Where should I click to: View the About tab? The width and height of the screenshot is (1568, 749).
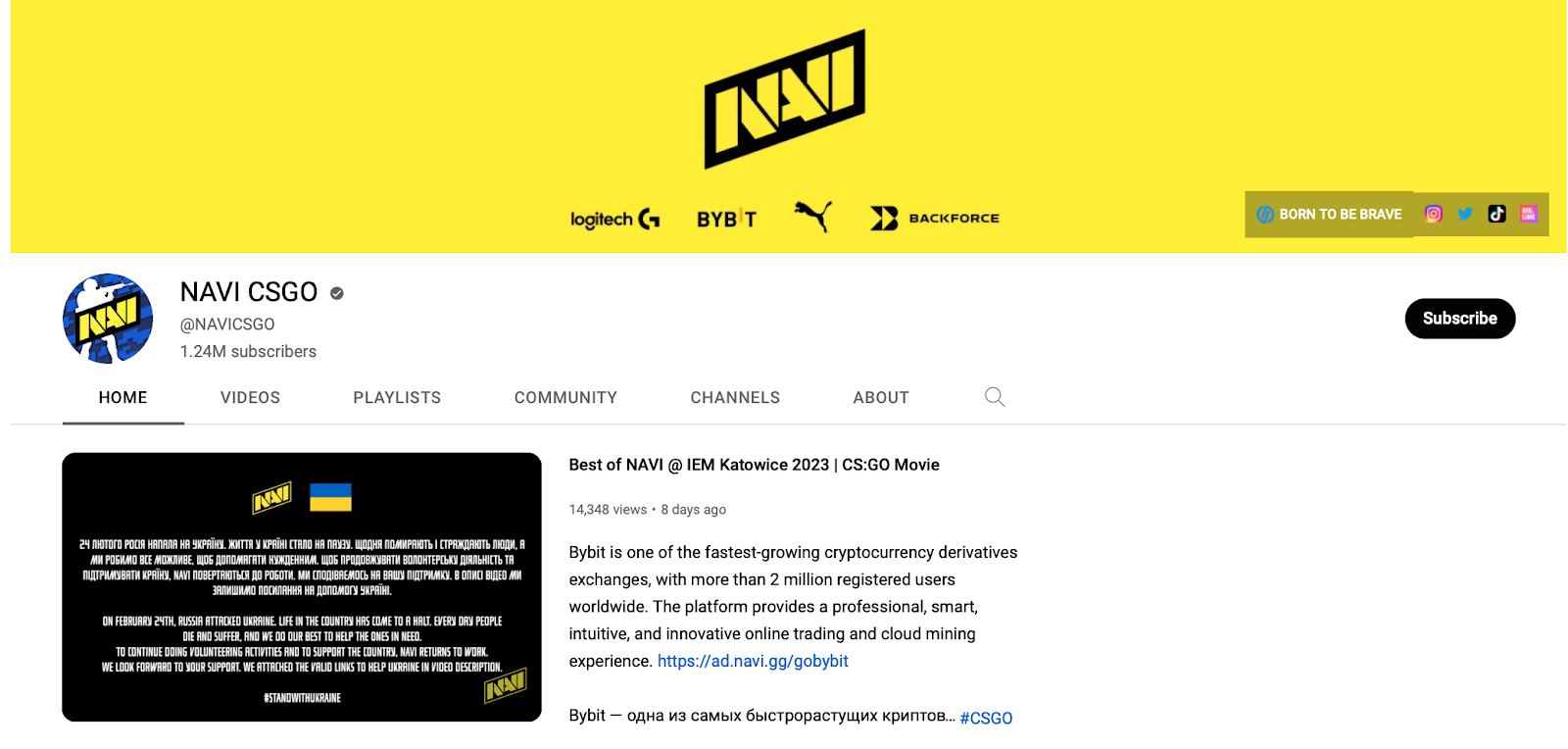(881, 398)
